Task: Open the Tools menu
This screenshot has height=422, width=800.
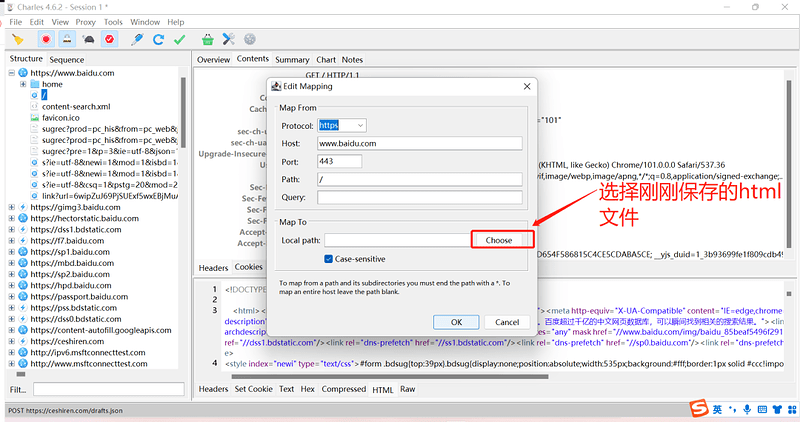Action: point(113,22)
